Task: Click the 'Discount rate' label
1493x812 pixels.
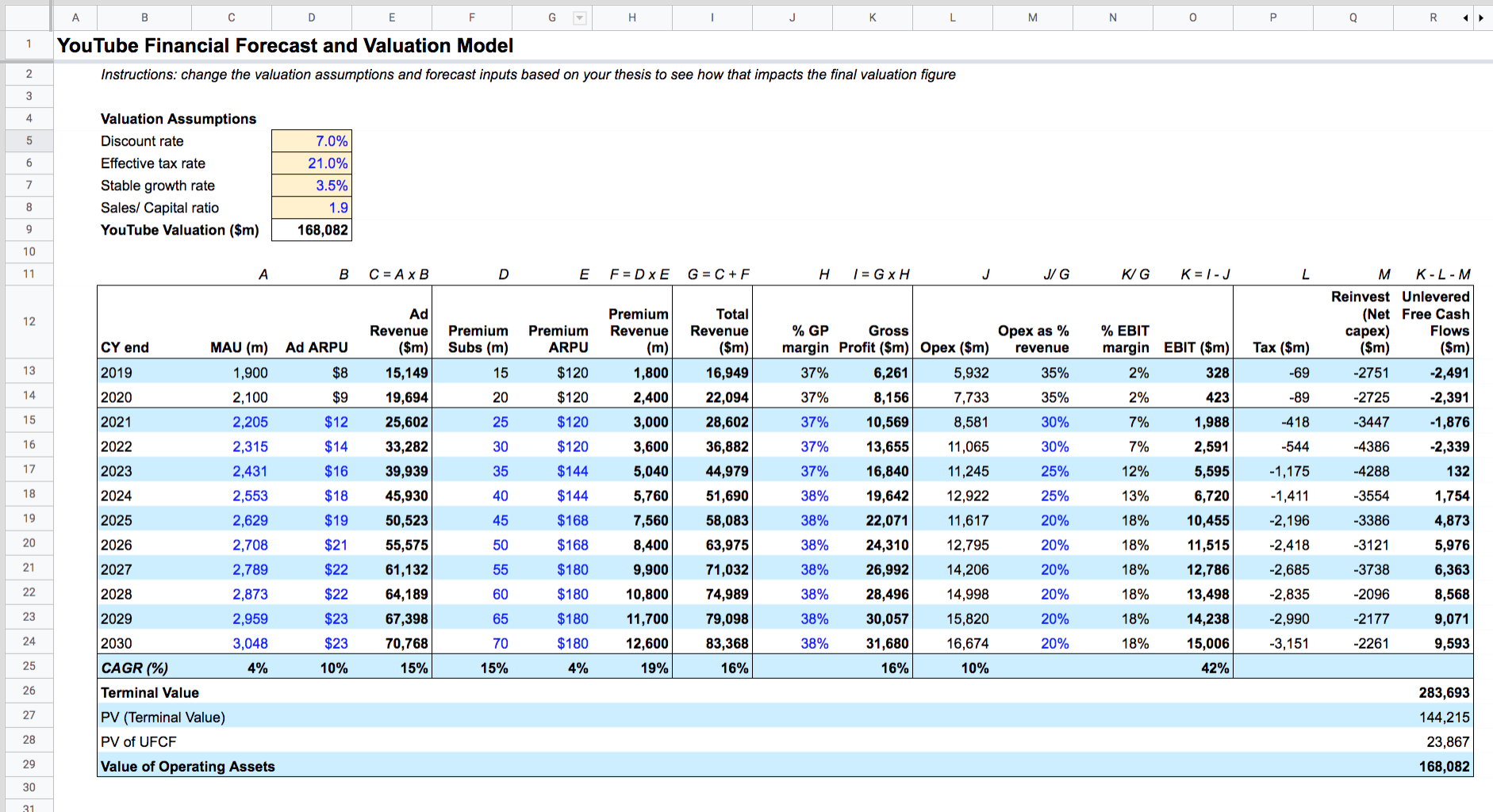Action: (x=142, y=141)
